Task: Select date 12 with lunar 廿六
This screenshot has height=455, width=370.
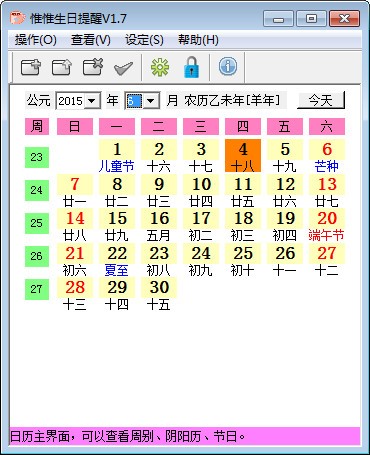Action: pyautogui.click(x=285, y=191)
